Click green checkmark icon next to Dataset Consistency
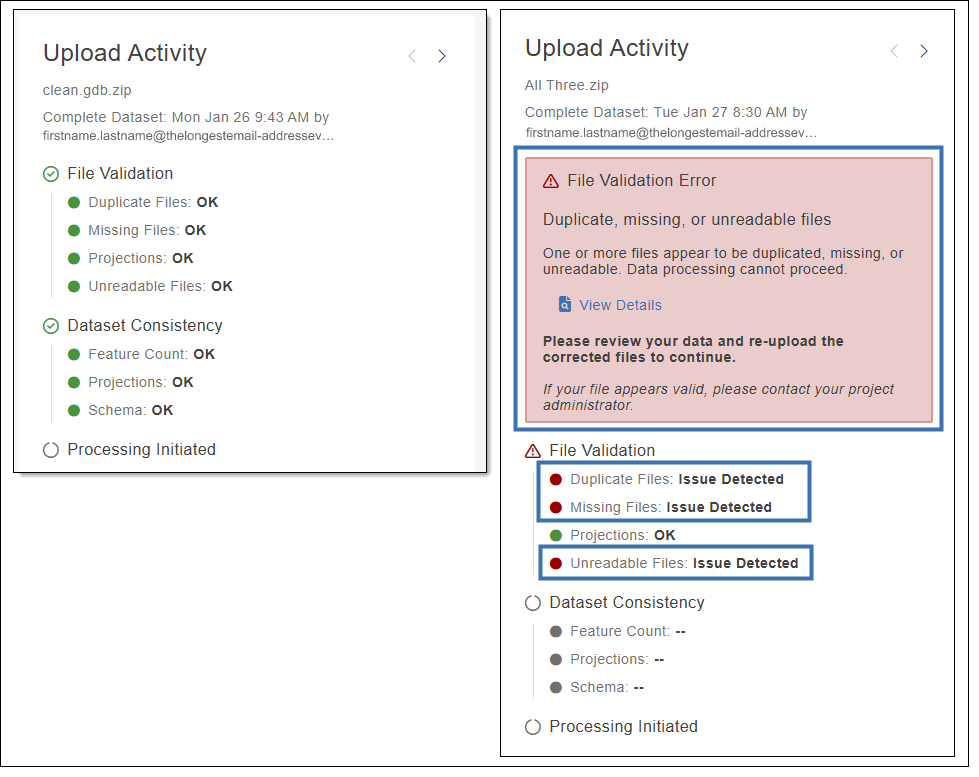979x777 pixels. [51, 326]
